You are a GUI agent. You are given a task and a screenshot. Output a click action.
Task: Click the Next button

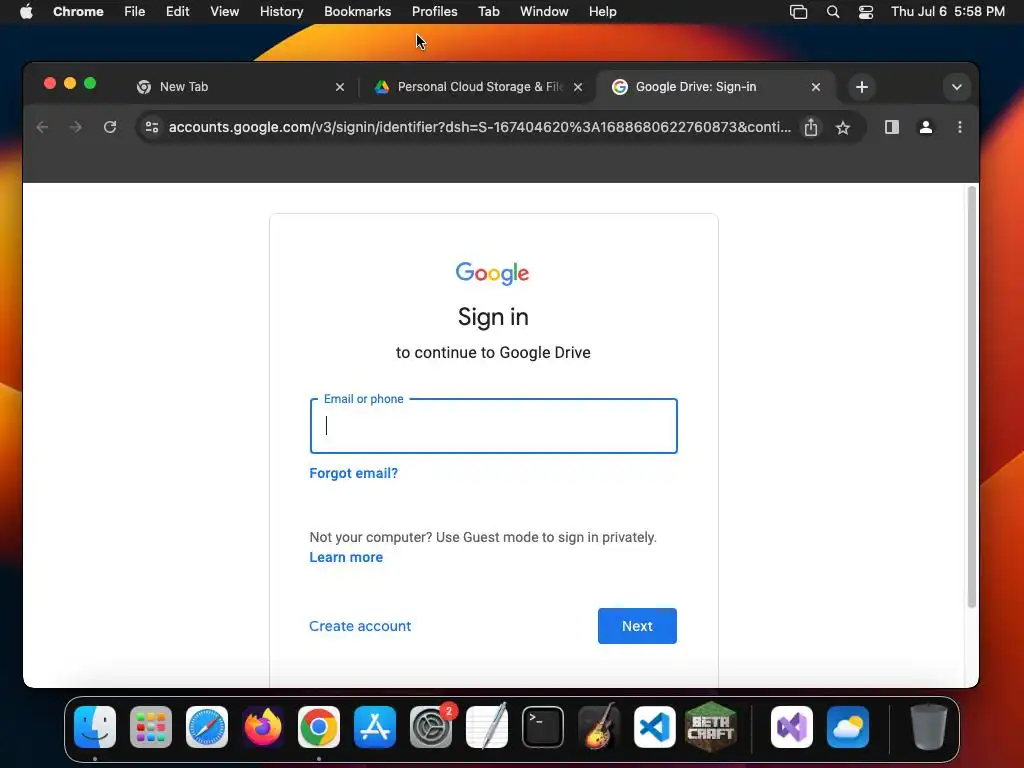(x=637, y=626)
